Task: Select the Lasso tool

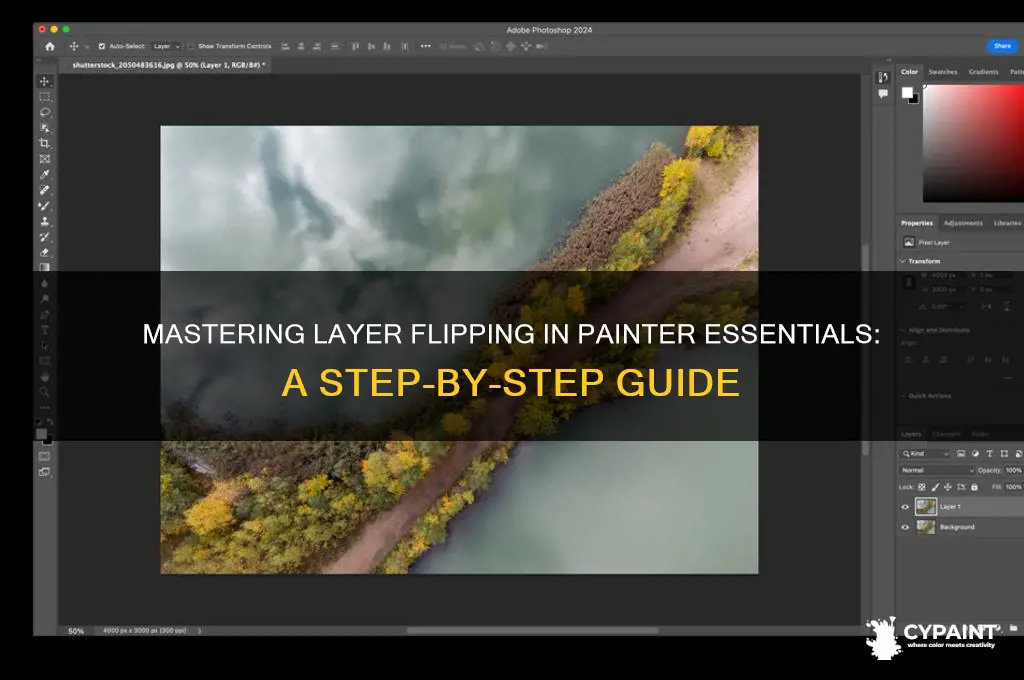Action: [44, 112]
